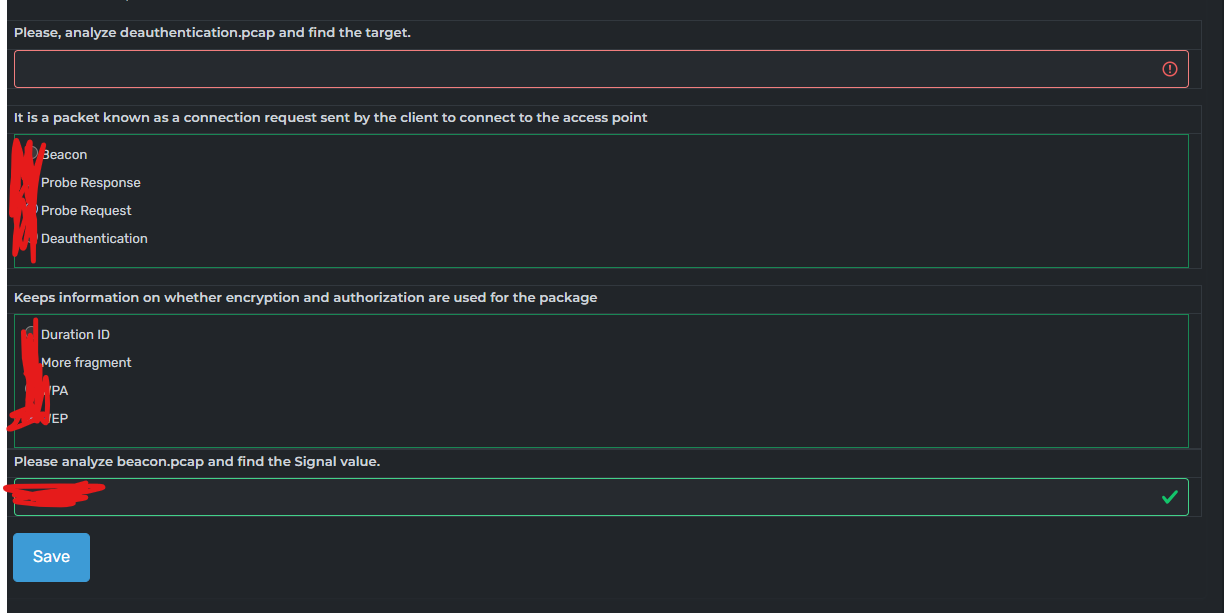Click the beacon.pcap Signal value question
This screenshot has width=1224, height=613.
(x=197, y=462)
